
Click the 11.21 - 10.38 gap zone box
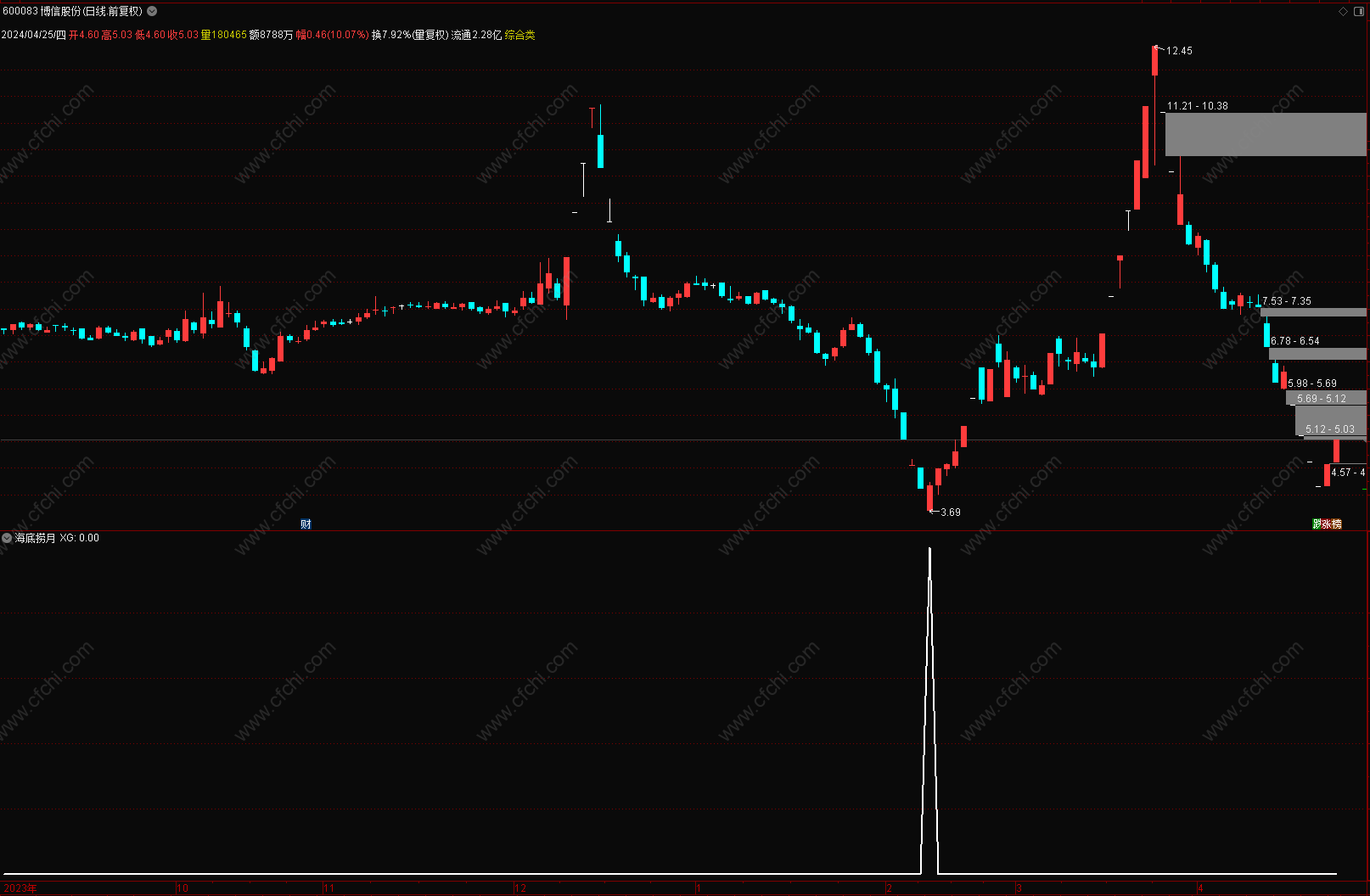click(x=1266, y=134)
